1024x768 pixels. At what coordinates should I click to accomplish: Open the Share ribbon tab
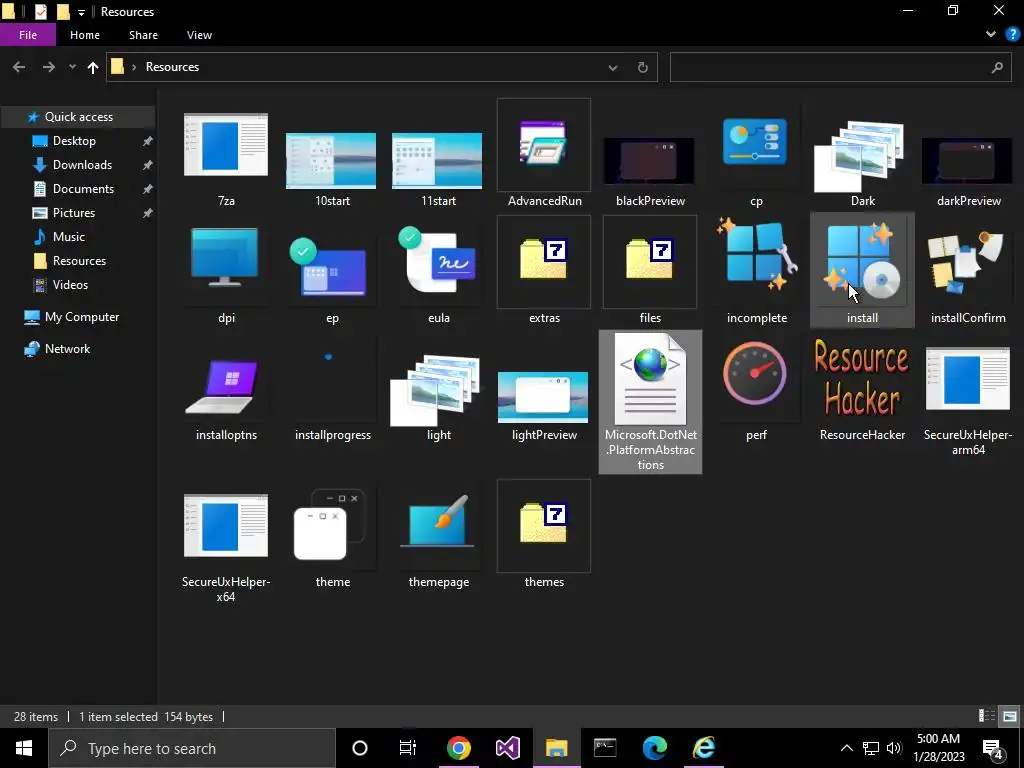(143, 35)
